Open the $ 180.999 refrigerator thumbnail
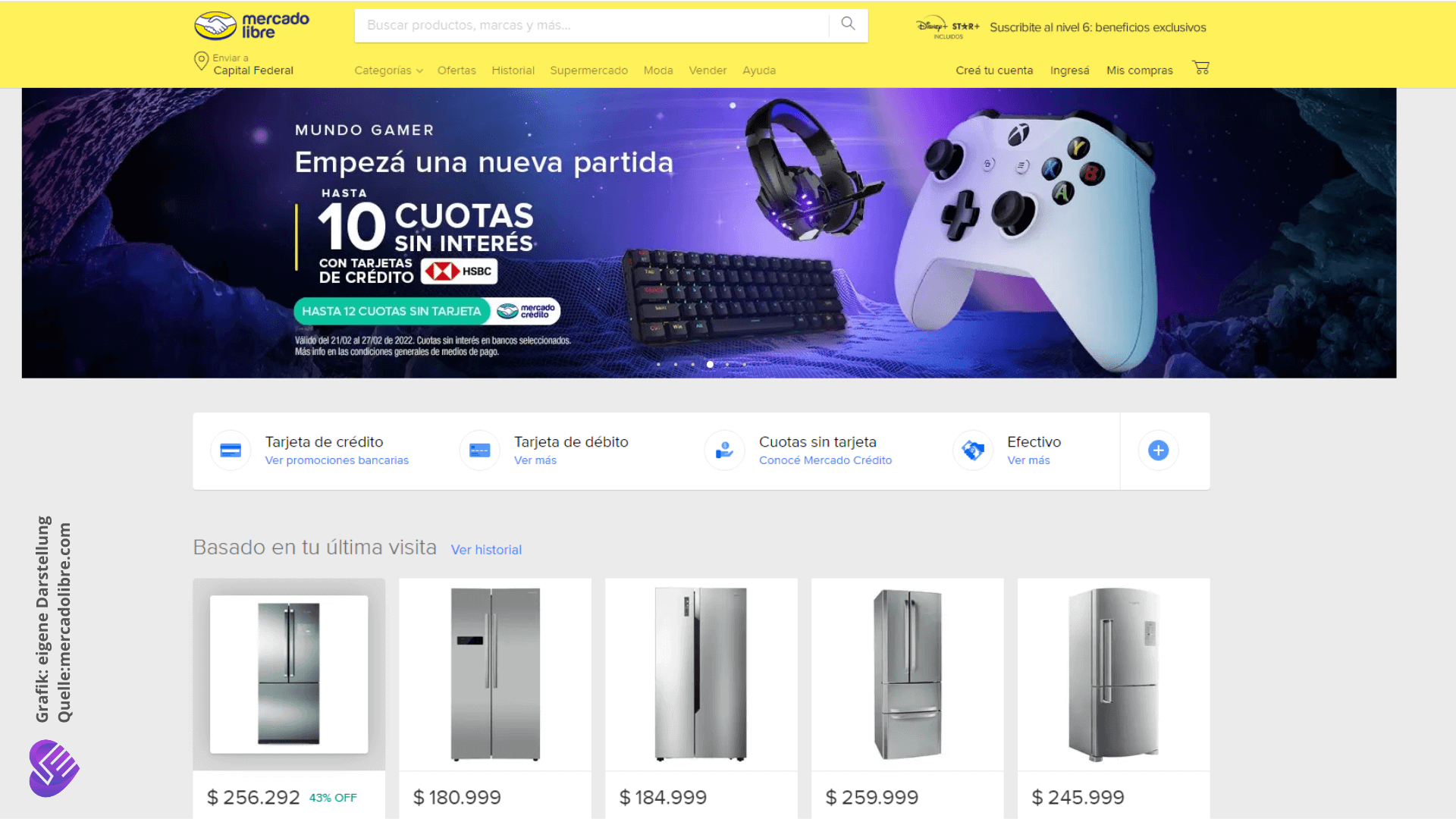1456x819 pixels. pos(495,674)
